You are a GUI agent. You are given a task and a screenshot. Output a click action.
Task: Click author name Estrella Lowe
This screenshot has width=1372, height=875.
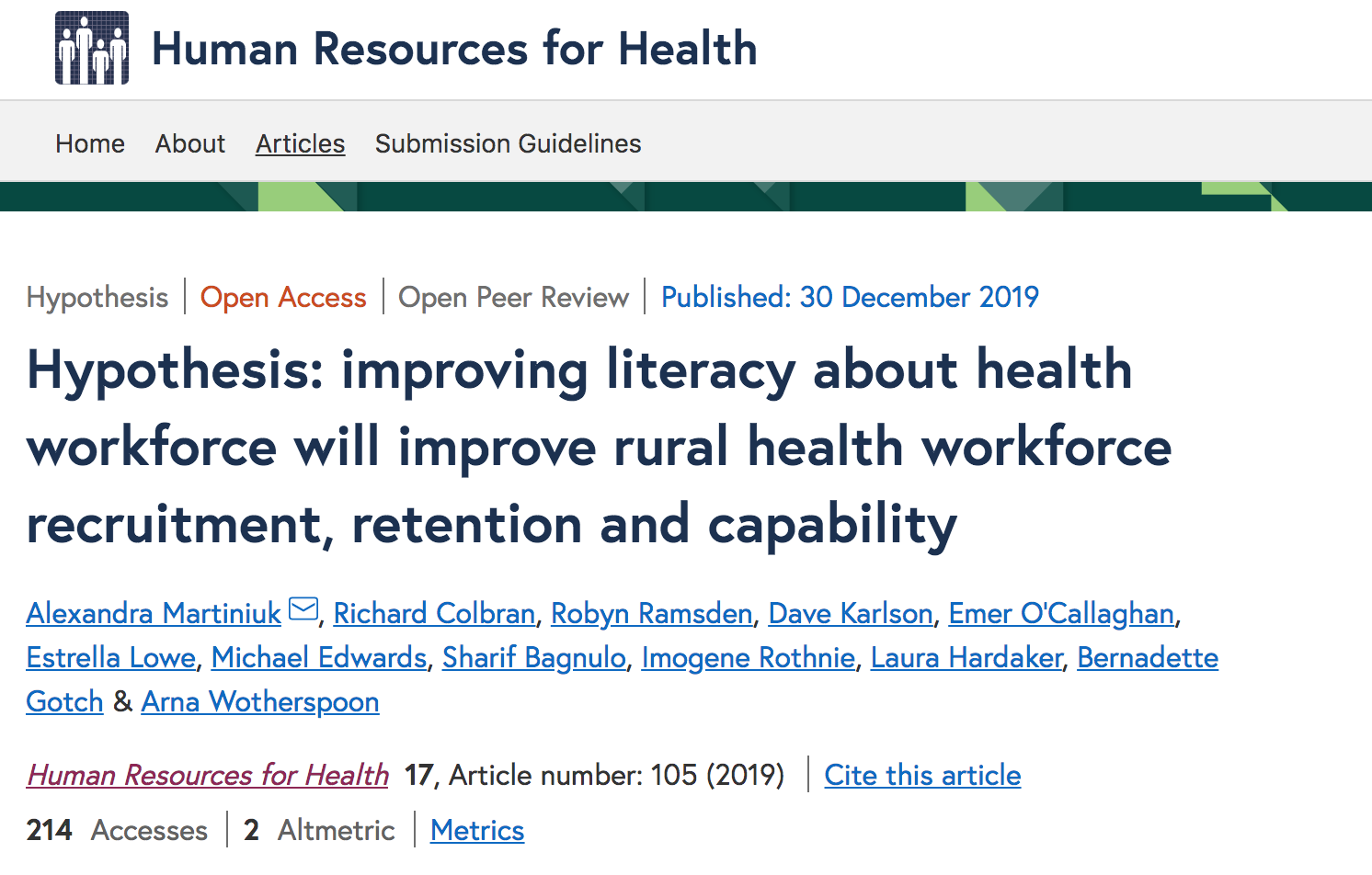(110, 657)
